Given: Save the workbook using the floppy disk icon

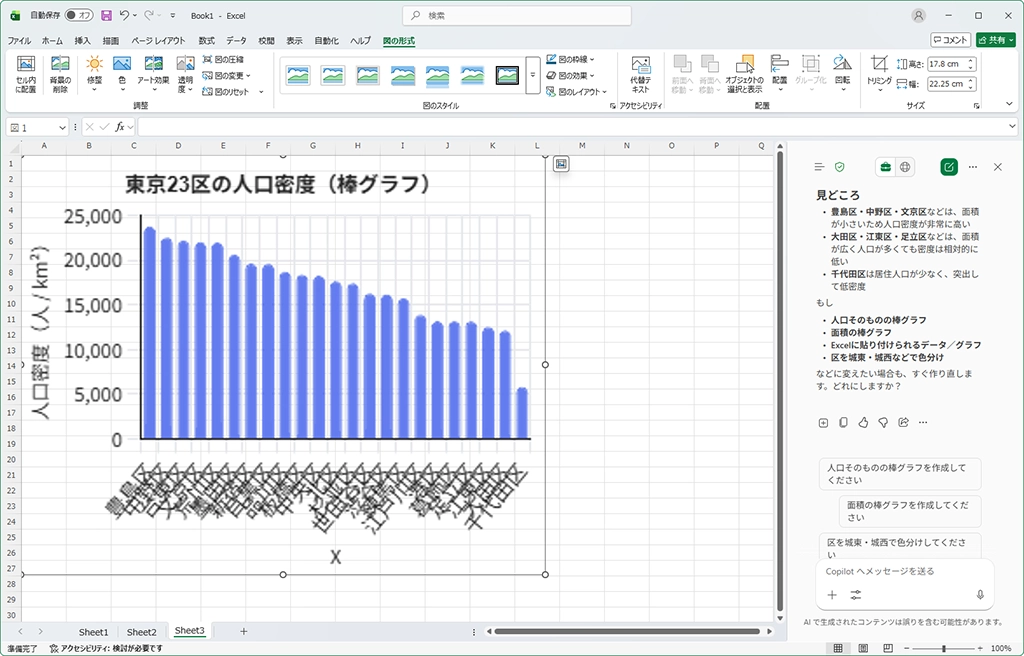Looking at the screenshot, I should pos(106,16).
